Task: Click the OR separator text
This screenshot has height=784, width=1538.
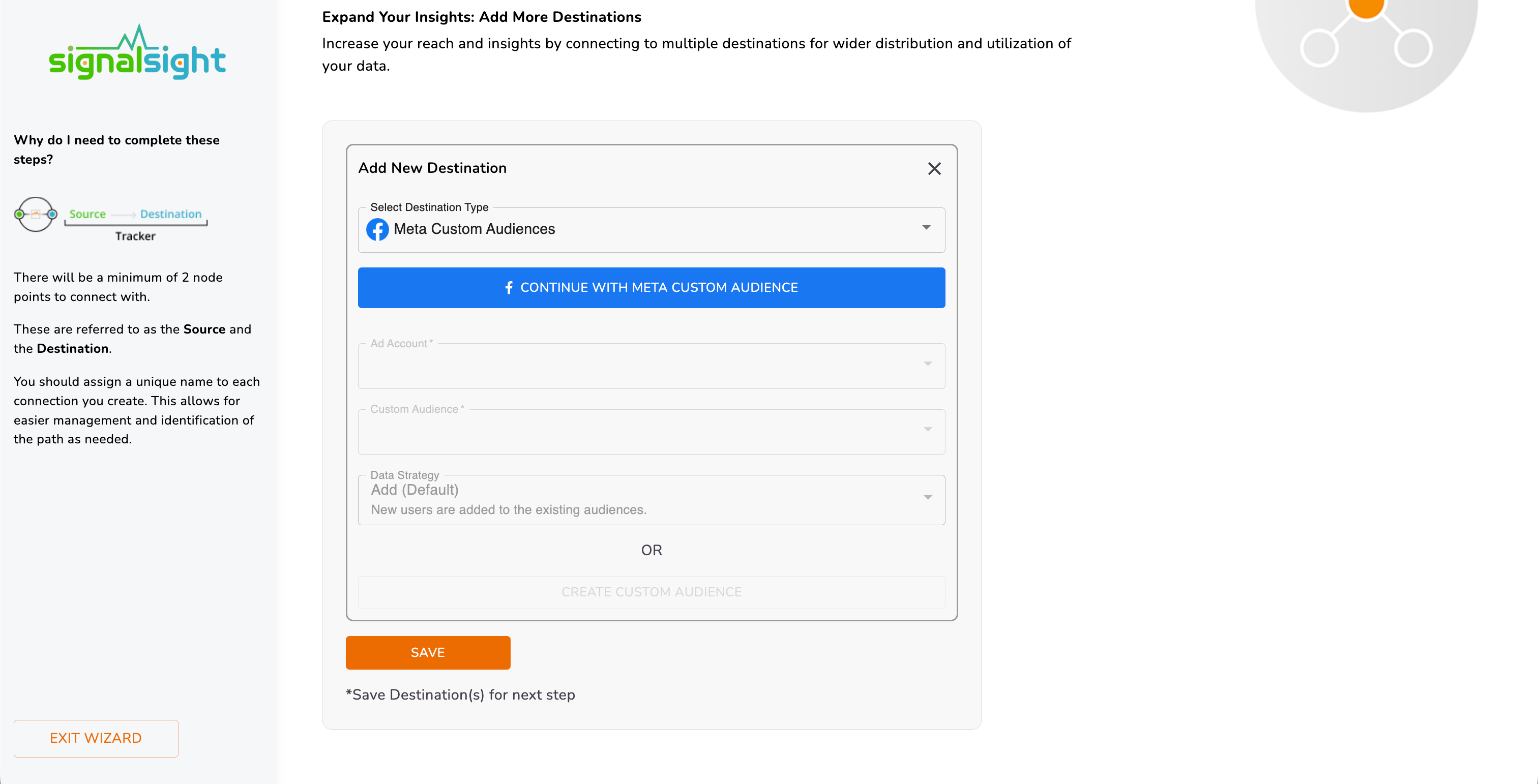Action: (652, 550)
